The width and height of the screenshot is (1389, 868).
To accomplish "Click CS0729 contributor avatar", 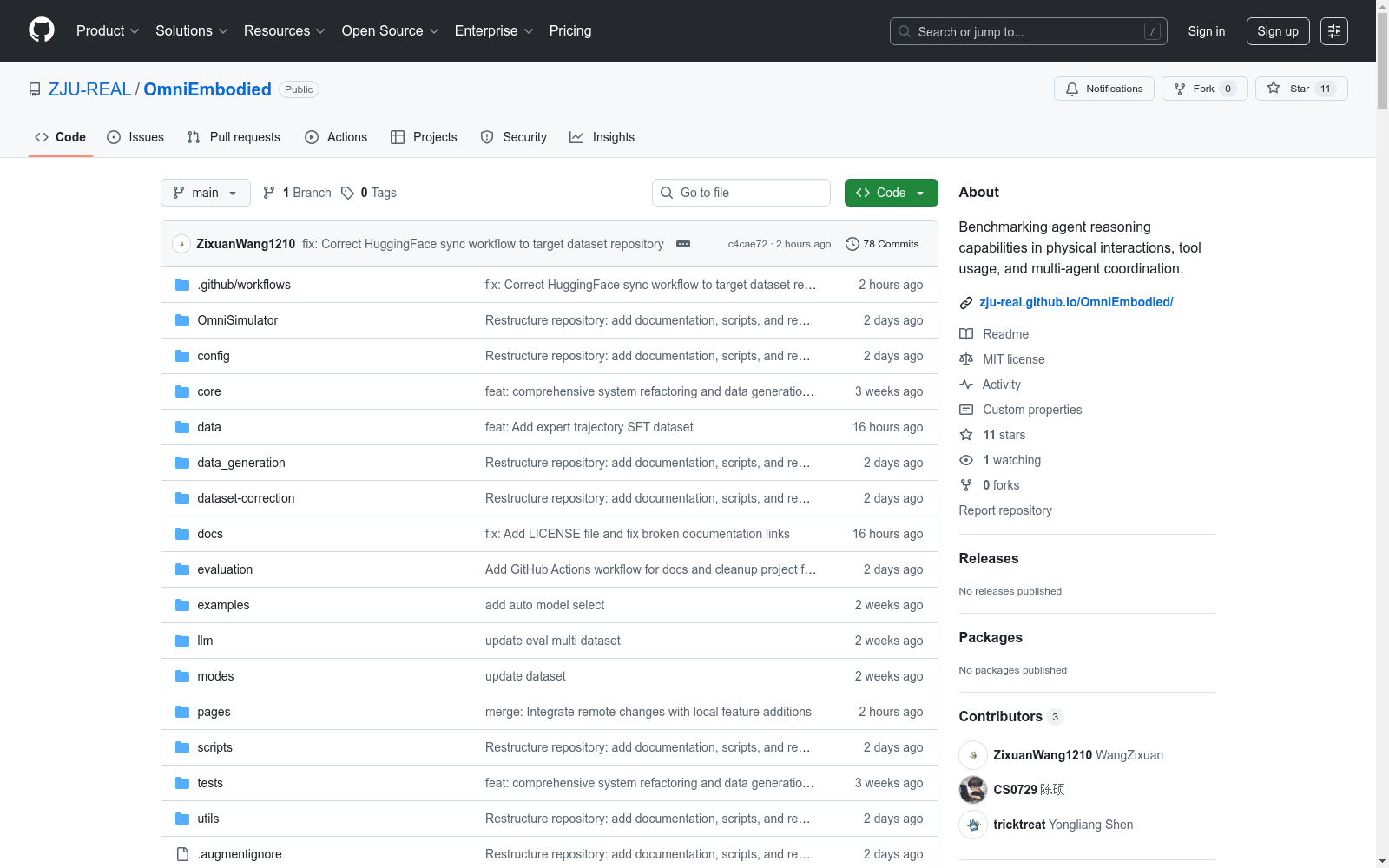I will coord(973,790).
